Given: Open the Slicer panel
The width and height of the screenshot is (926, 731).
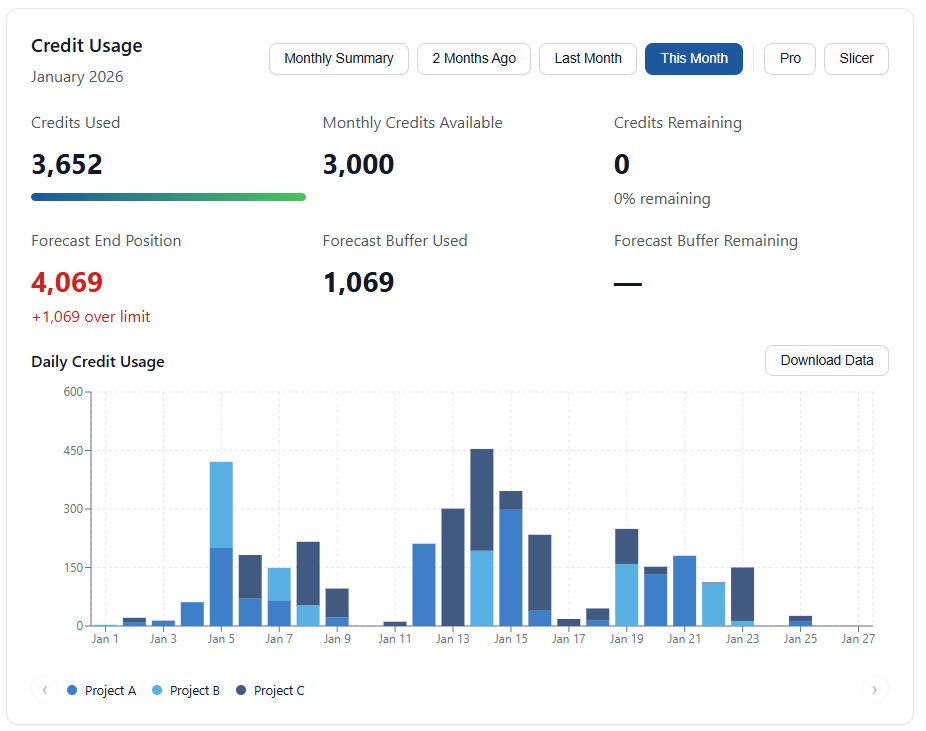Looking at the screenshot, I should [856, 58].
